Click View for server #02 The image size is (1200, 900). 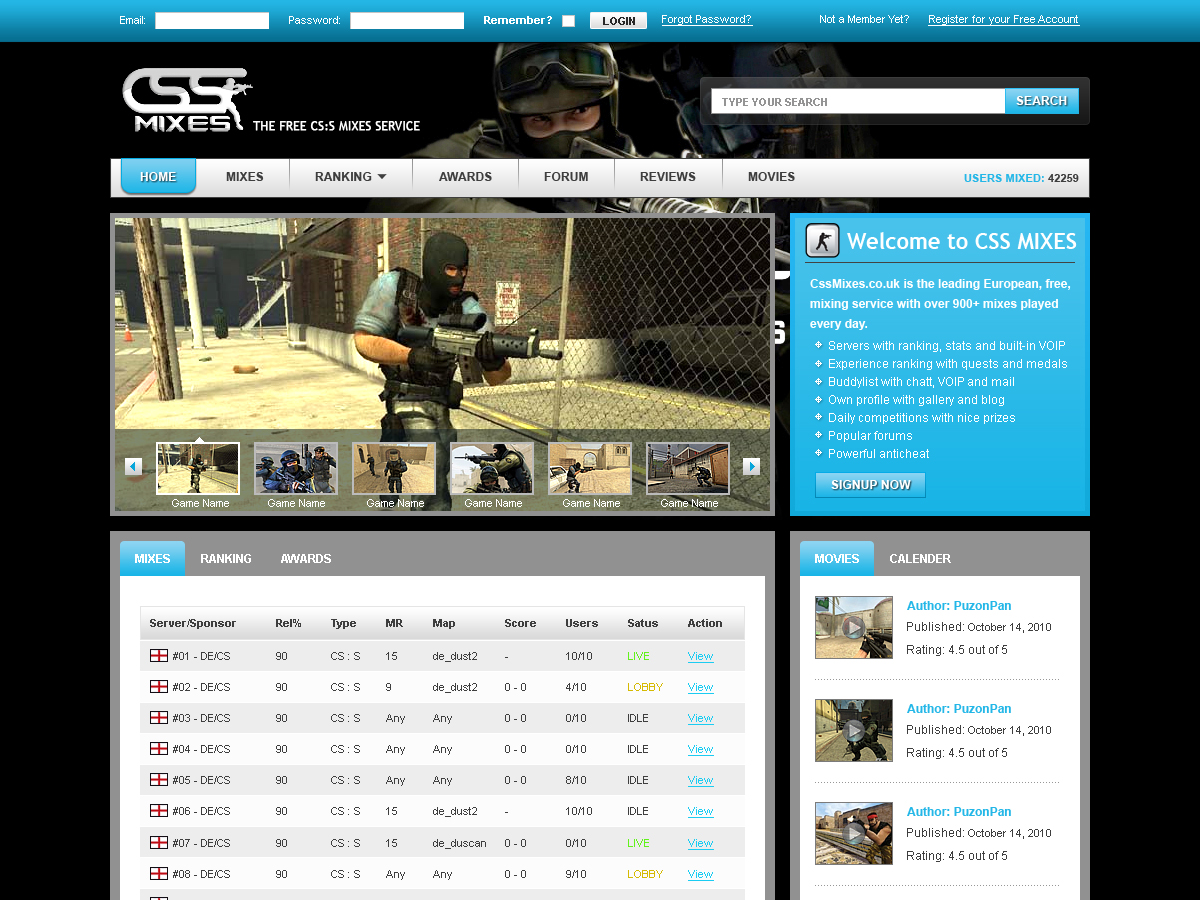[701, 687]
